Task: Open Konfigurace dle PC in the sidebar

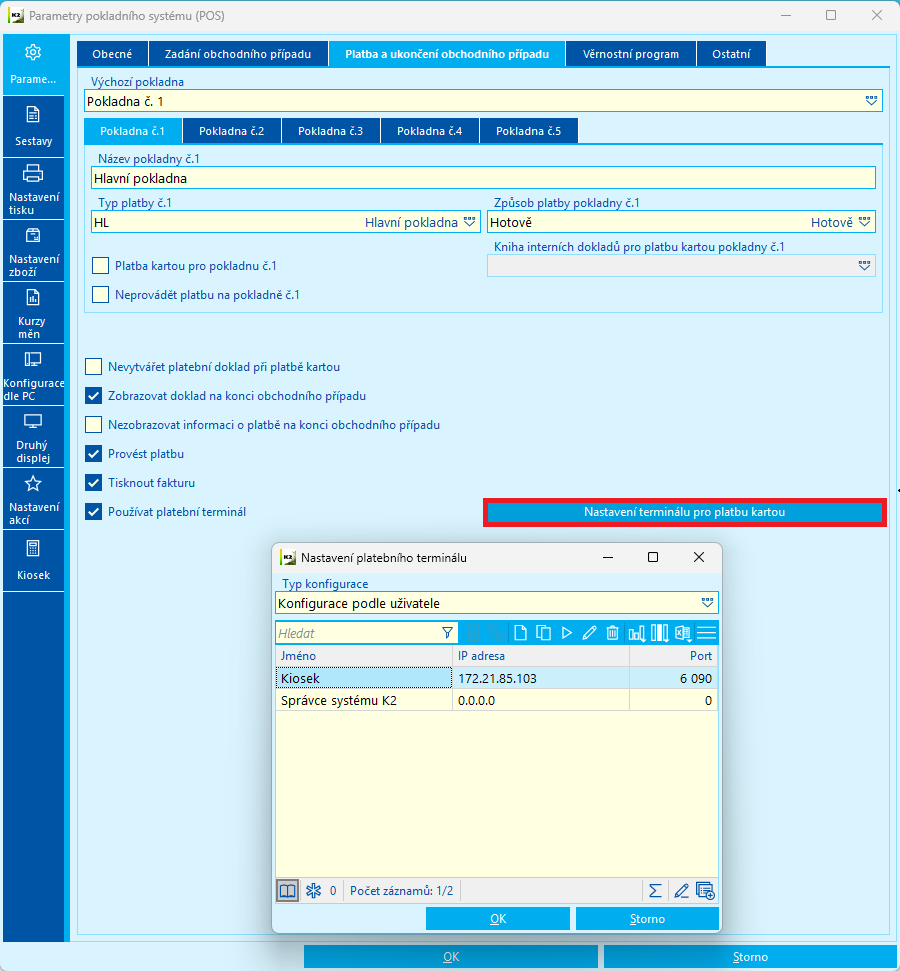Action: coord(33,374)
